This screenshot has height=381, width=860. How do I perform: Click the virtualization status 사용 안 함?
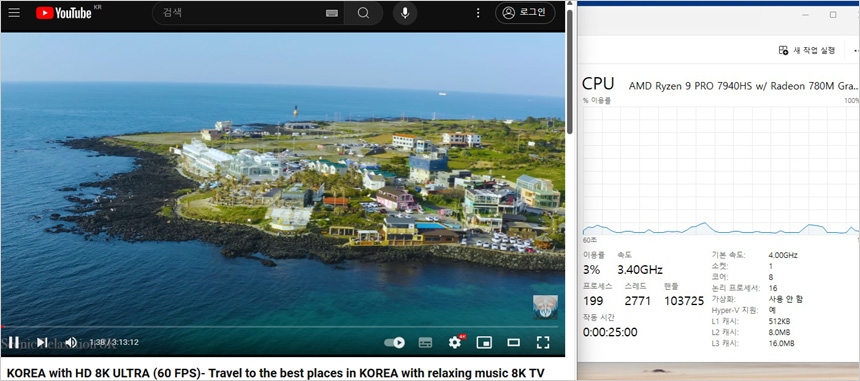[785, 299]
